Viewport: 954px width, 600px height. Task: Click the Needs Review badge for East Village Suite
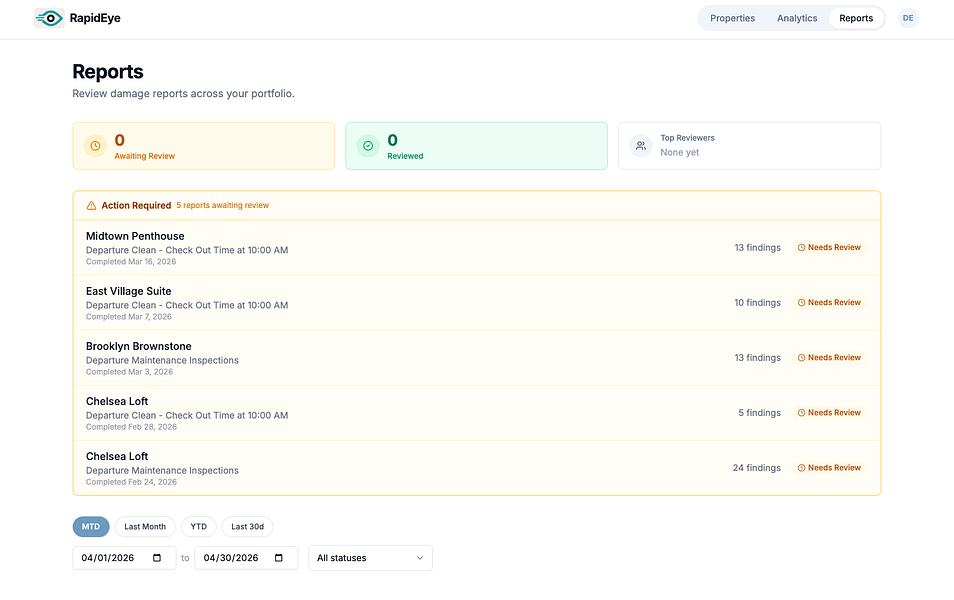coord(829,302)
